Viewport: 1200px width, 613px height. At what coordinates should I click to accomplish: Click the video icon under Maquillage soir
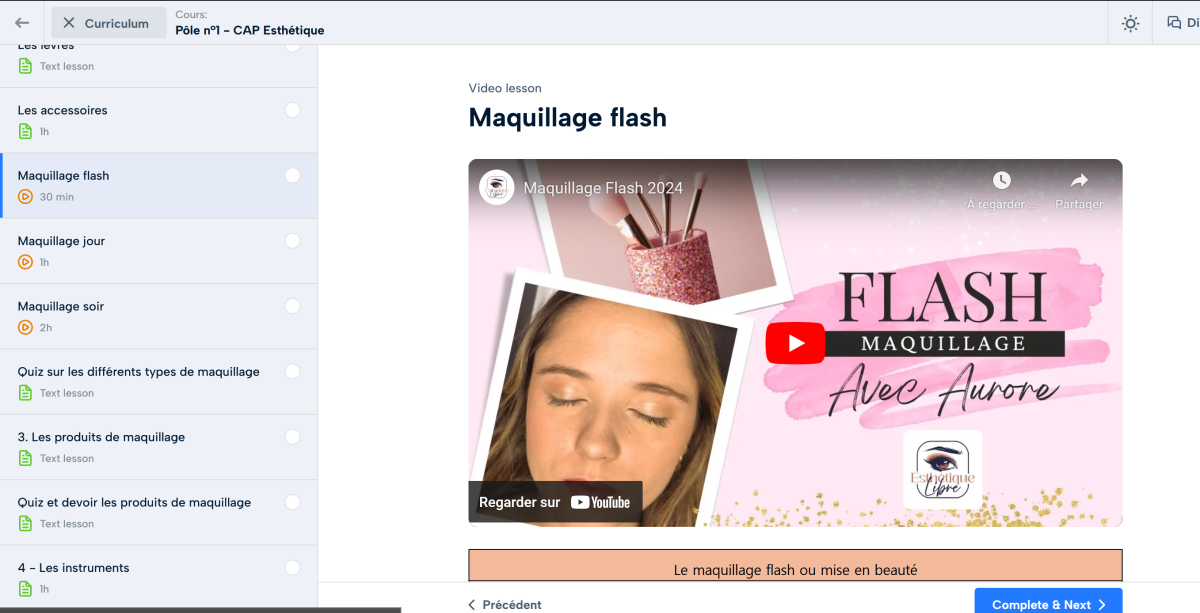click(26, 328)
